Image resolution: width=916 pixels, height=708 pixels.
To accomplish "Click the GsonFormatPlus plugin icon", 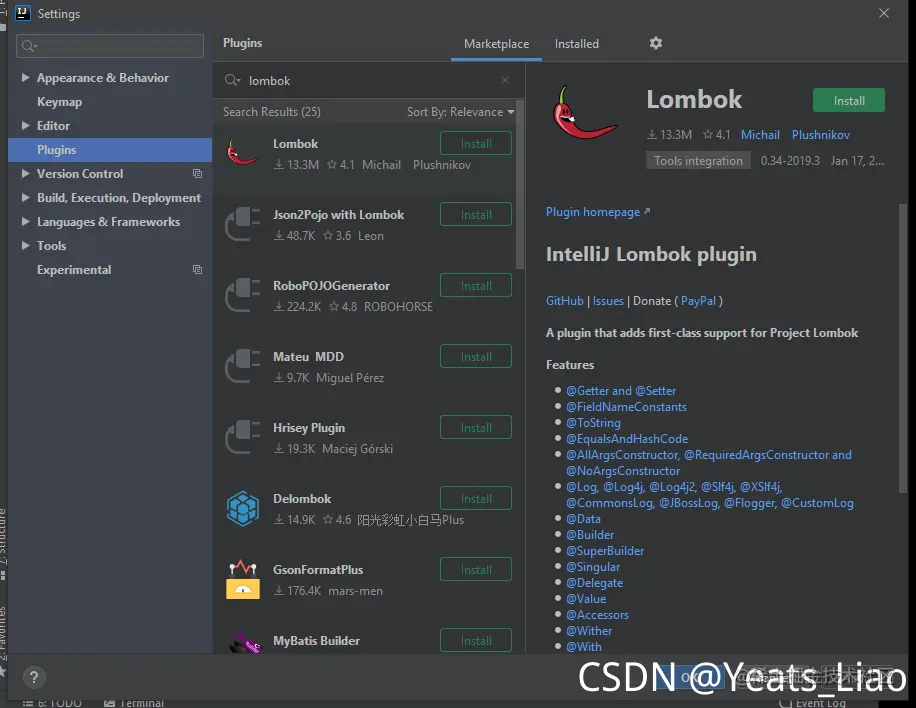I will [x=242, y=579].
